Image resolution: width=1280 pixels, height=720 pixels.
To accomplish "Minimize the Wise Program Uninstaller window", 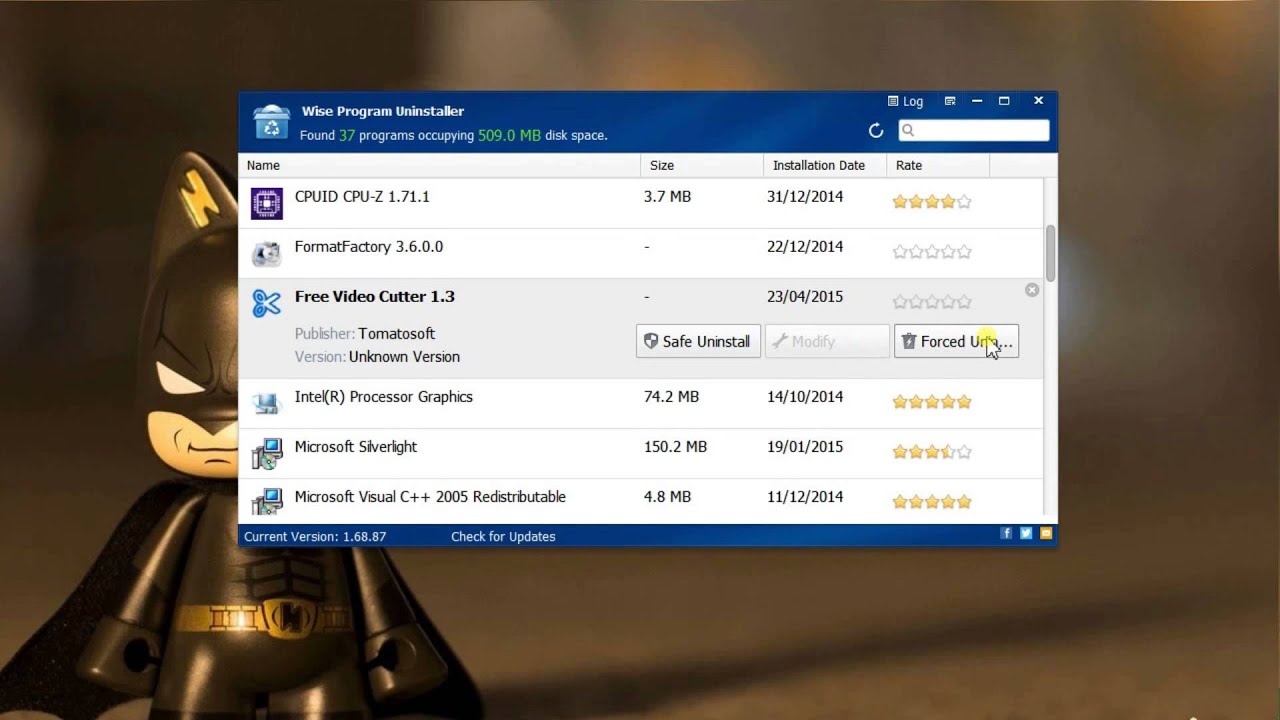I will click(977, 101).
